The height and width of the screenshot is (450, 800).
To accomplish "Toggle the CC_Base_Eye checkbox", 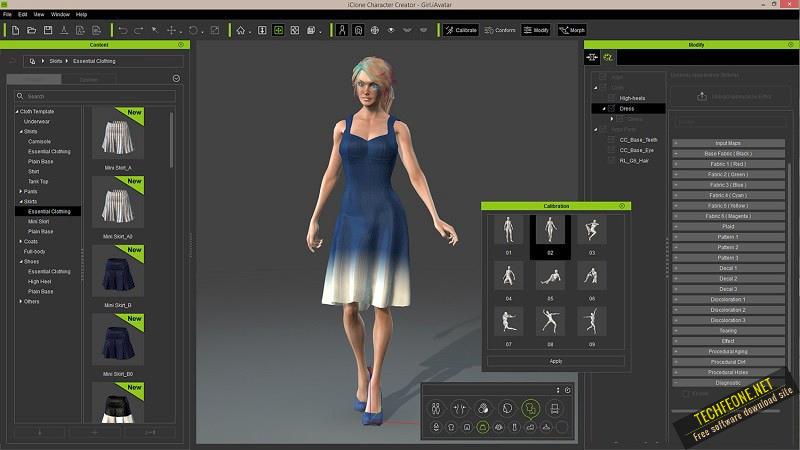I will [611, 150].
